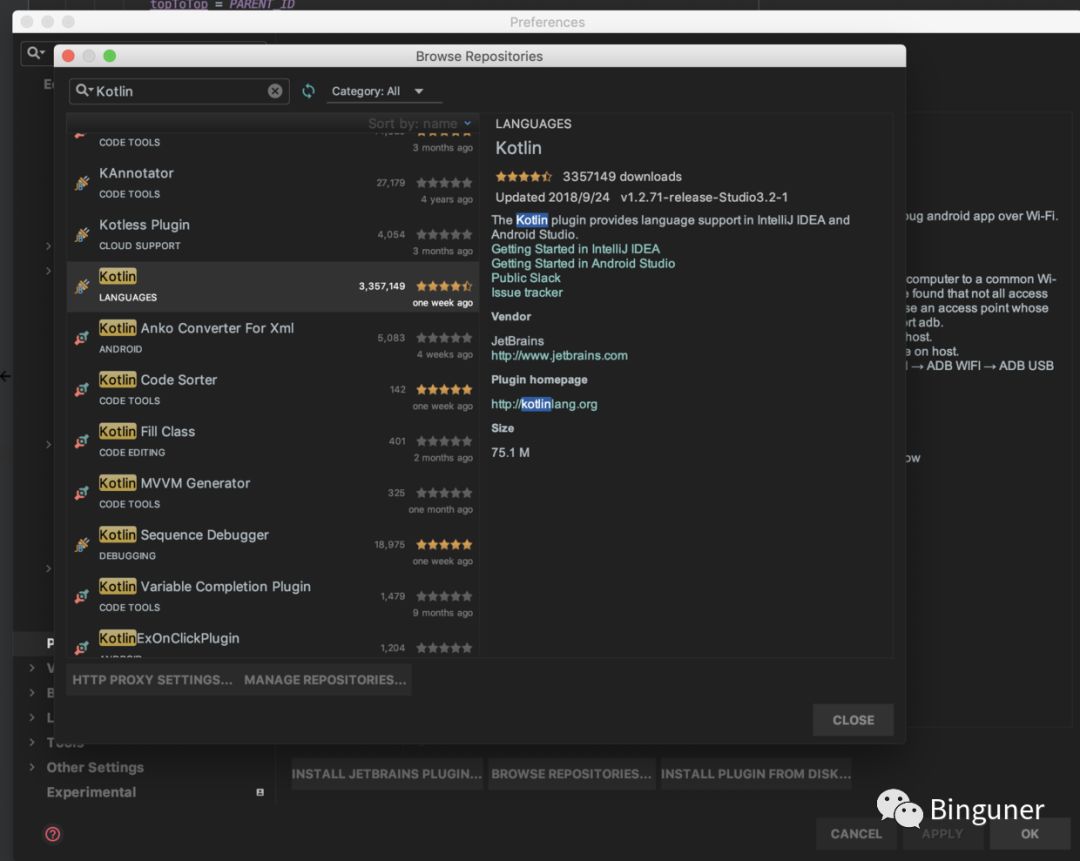The width and height of the screenshot is (1080, 861).
Task: Click APPLY in the Preferences window
Action: pos(942,833)
